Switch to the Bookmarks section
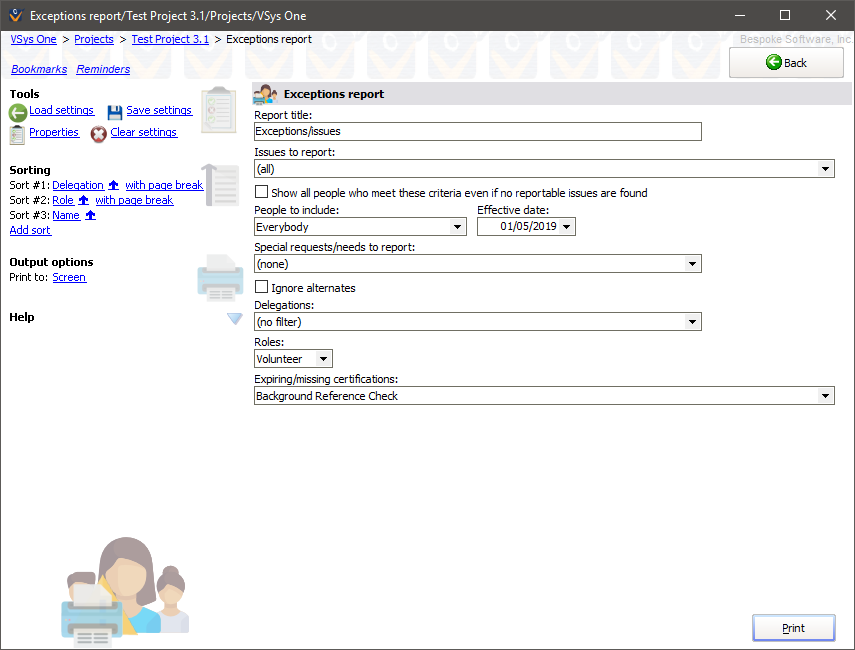855x650 pixels. 38,69
